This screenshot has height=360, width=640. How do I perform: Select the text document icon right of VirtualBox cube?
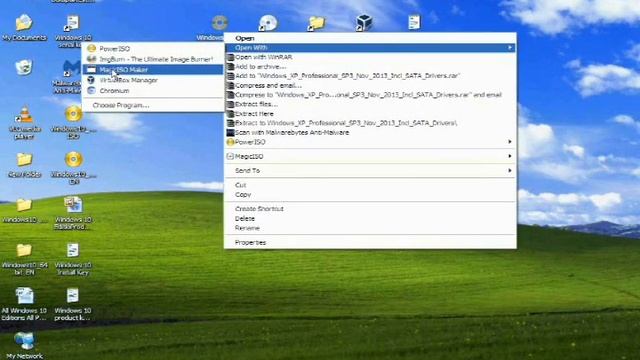(x=414, y=22)
